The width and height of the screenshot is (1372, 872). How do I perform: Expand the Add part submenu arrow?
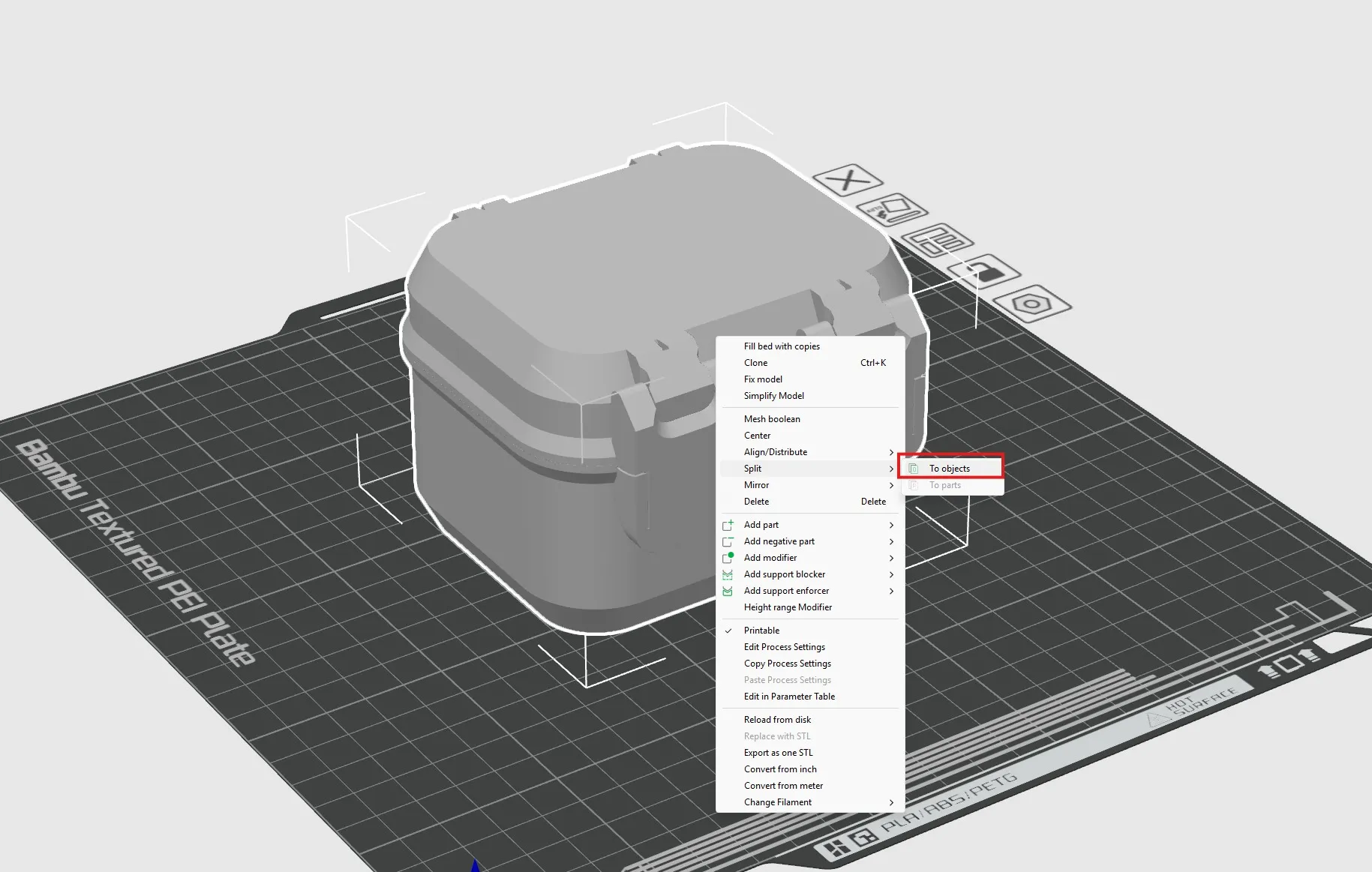pyautogui.click(x=891, y=525)
